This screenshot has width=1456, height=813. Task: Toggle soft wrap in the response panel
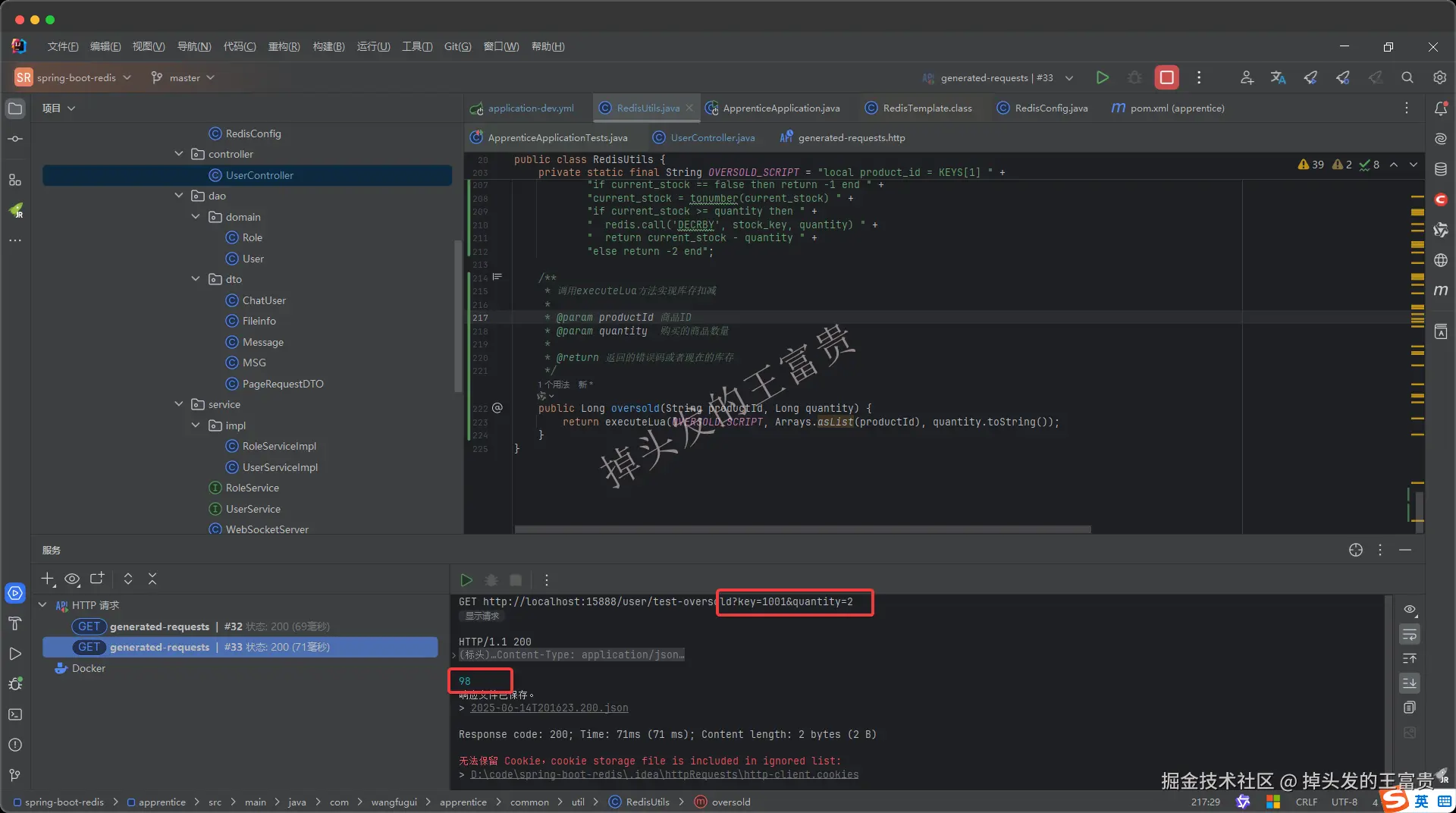[x=1410, y=634]
